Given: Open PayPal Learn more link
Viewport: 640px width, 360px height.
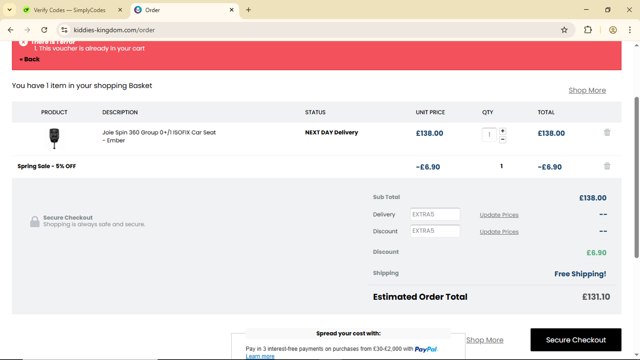Looking at the screenshot, I should coord(260,356).
